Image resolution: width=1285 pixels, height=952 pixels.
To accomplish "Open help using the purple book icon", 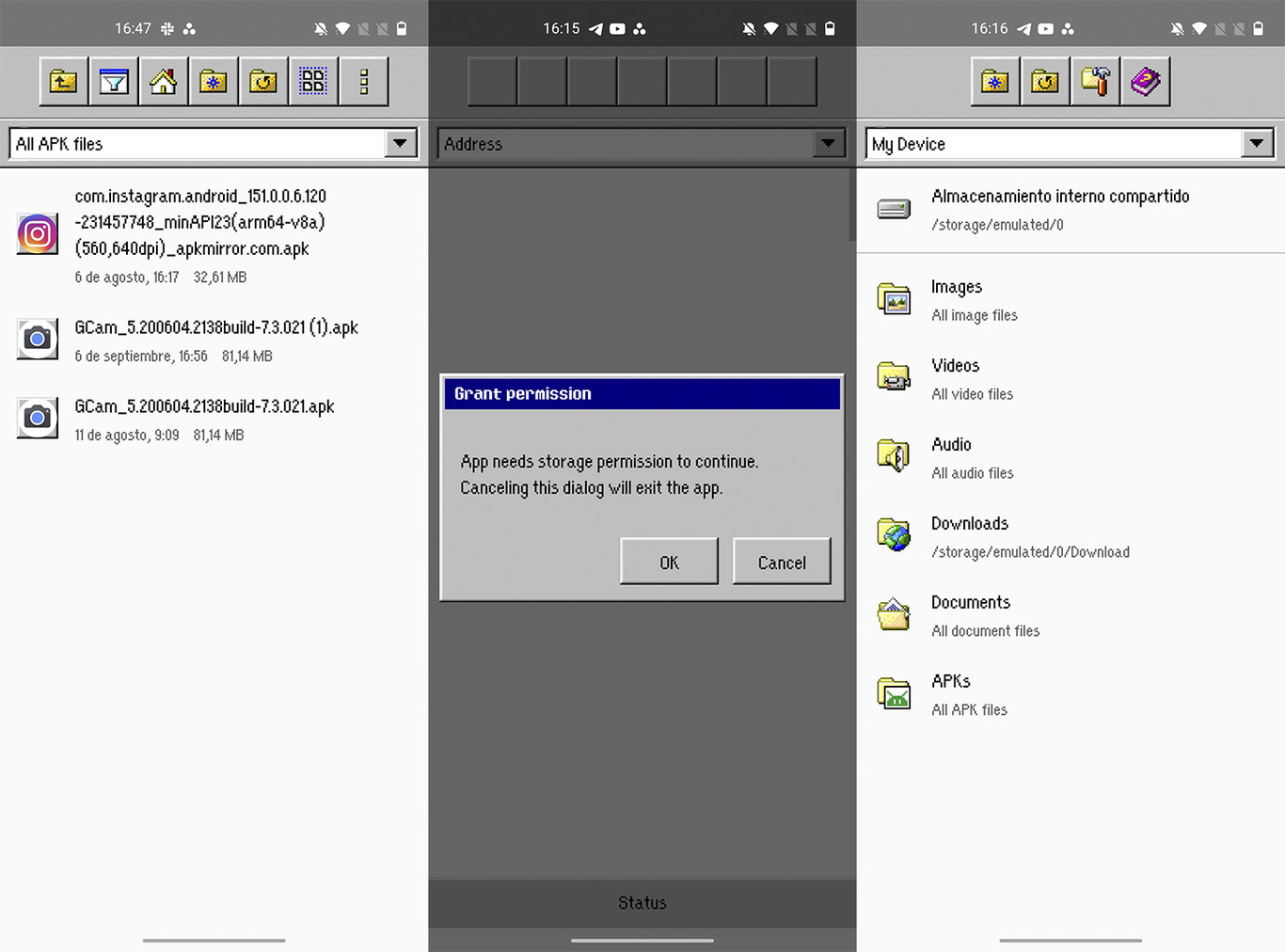I will 1145,82.
